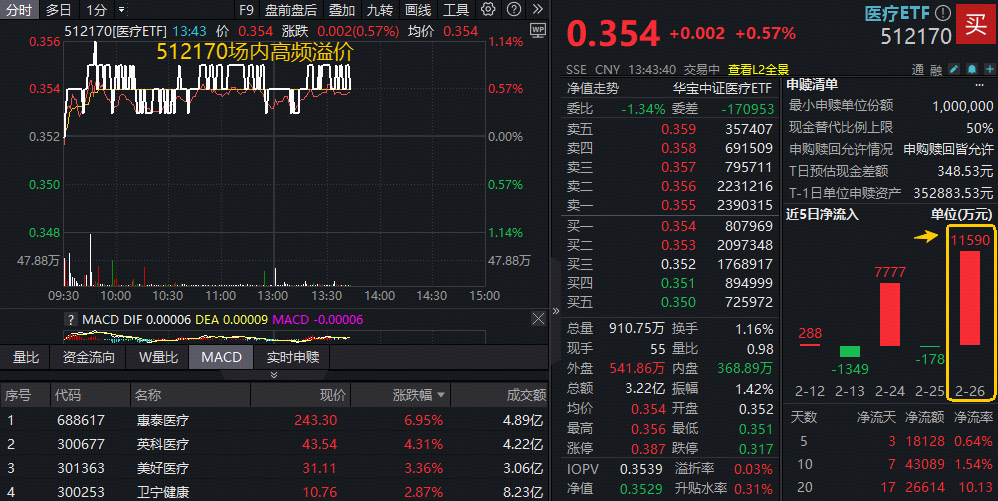998x501 pixels.
Task: Set a price alert with bell icon
Action: [x=970, y=70]
